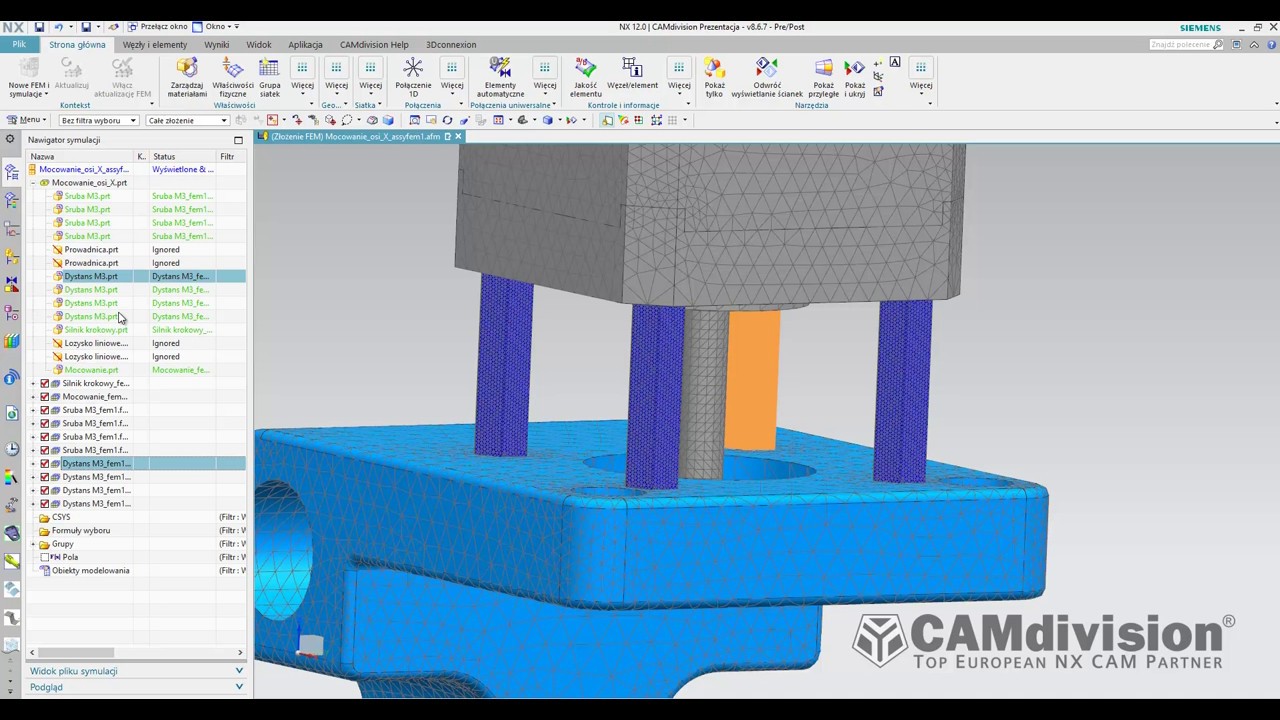
Task: Open the books library sidebar icon
Action: tap(12, 342)
